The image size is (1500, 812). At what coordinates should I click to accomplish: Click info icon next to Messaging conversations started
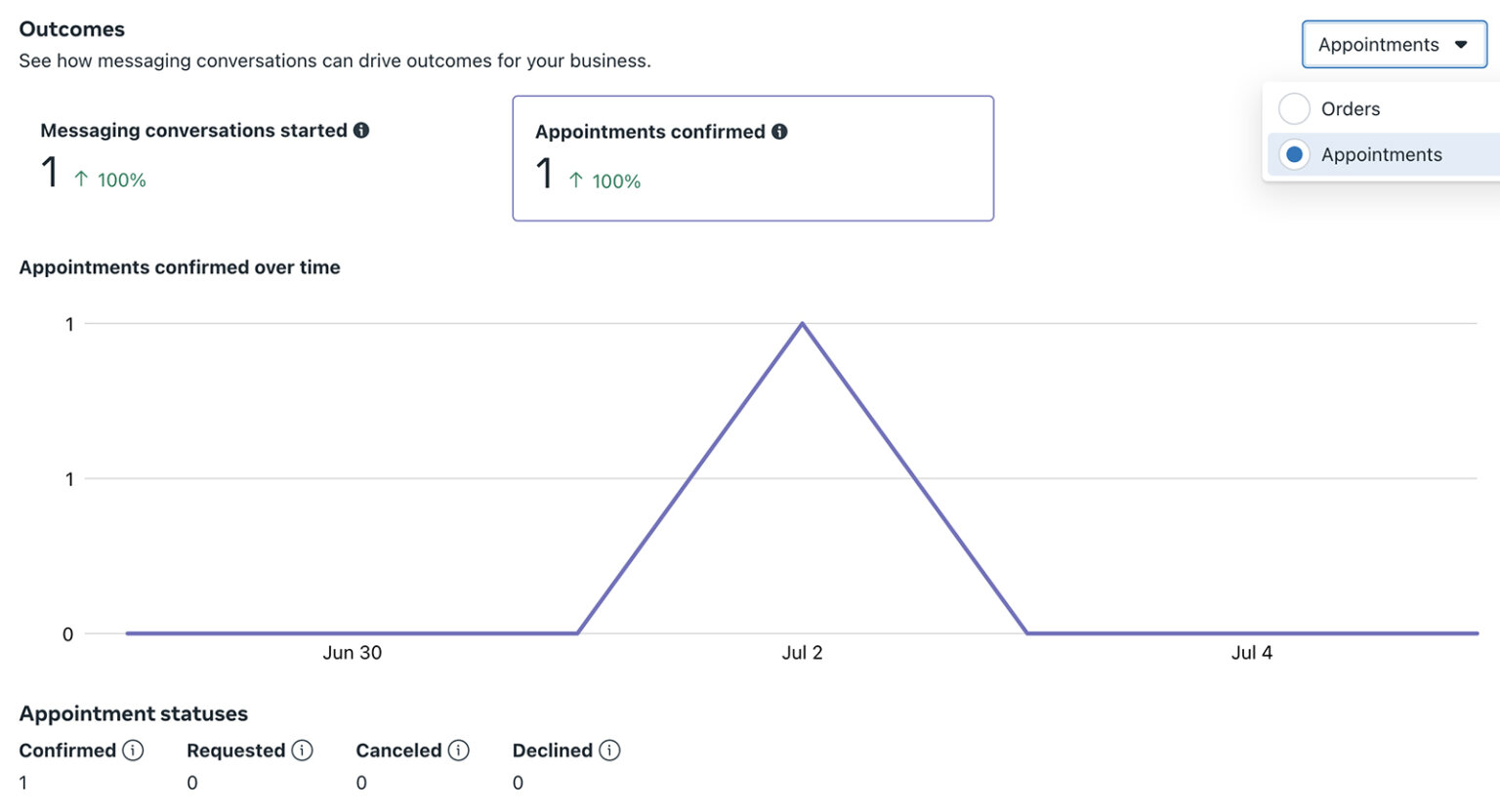(361, 130)
